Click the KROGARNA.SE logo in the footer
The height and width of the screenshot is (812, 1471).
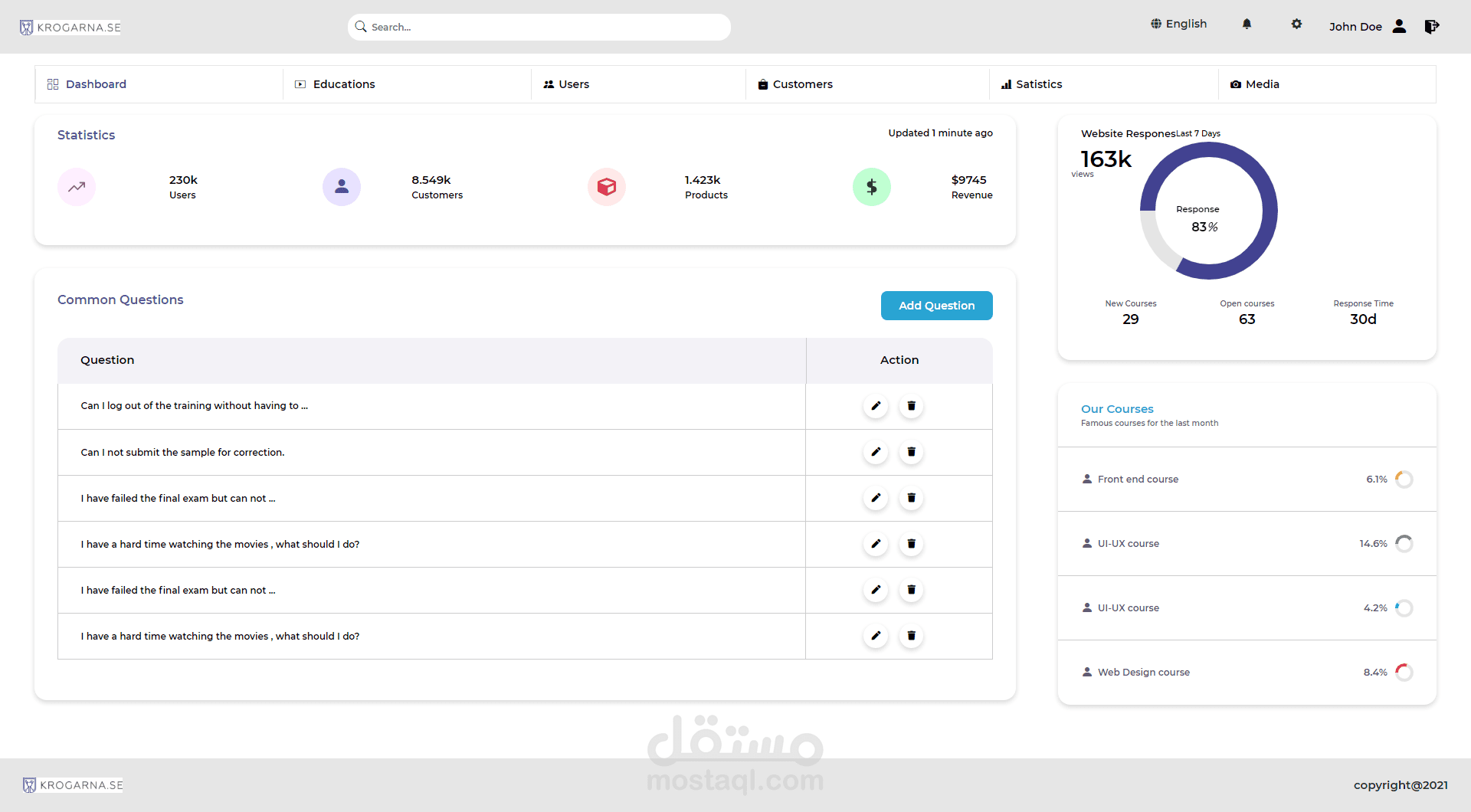pyautogui.click(x=73, y=785)
